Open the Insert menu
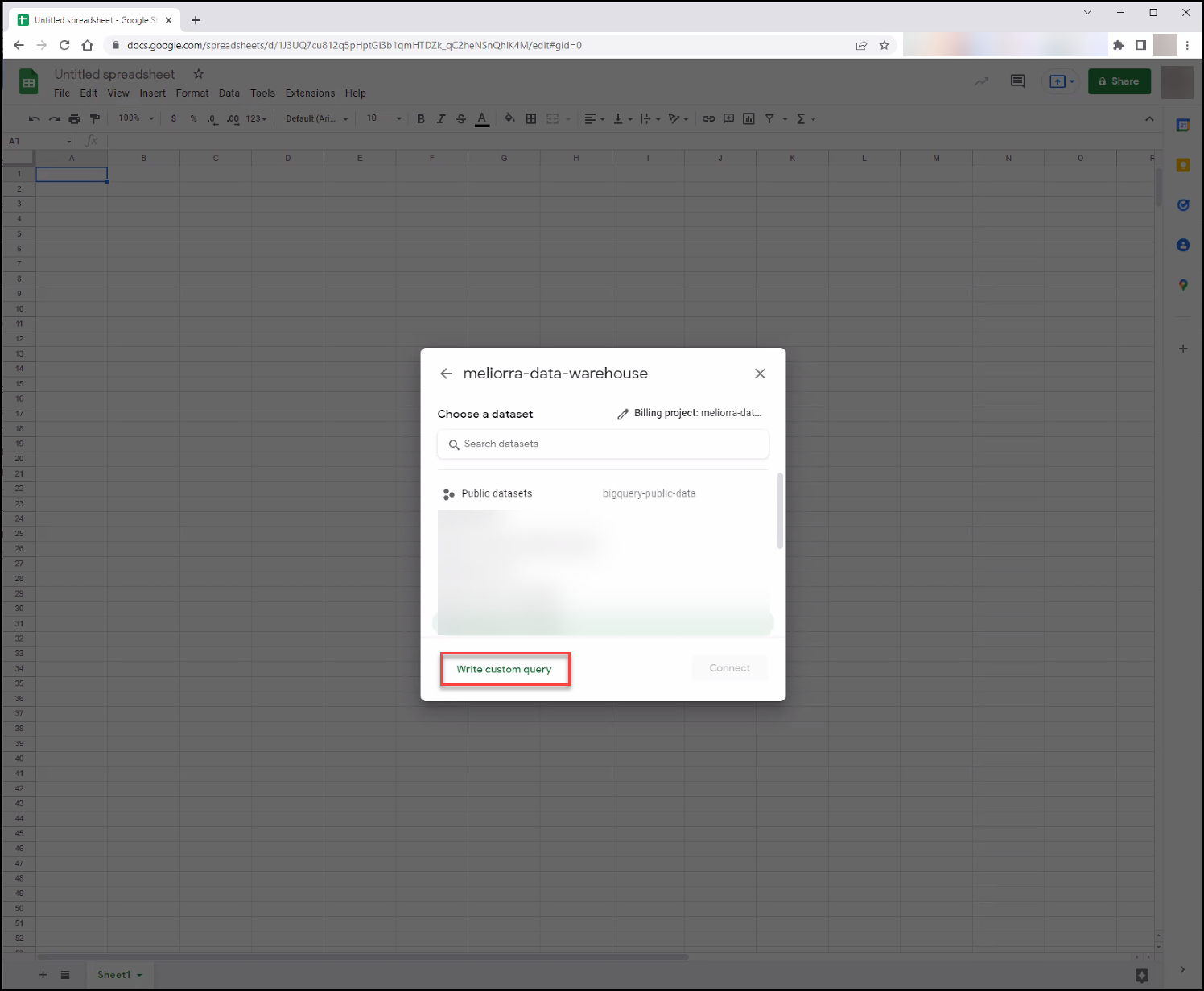The width and height of the screenshot is (1204, 991). coord(152,93)
